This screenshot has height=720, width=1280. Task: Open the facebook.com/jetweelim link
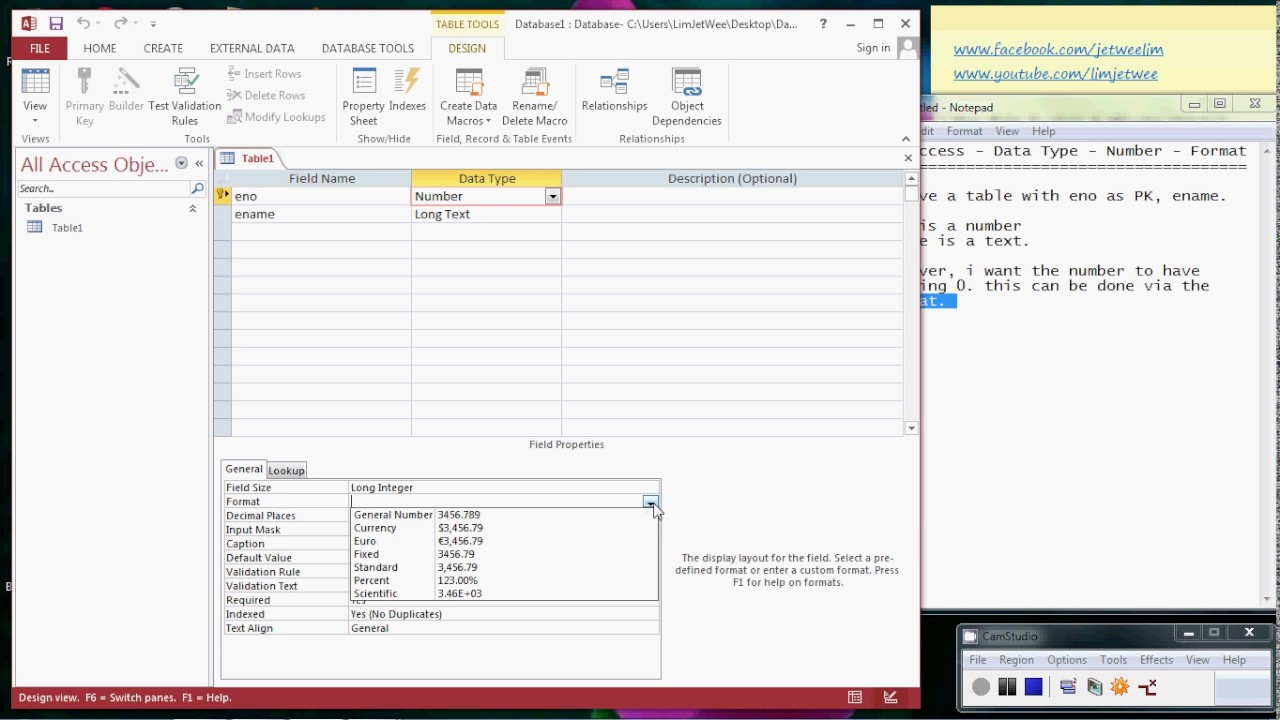click(x=1058, y=49)
